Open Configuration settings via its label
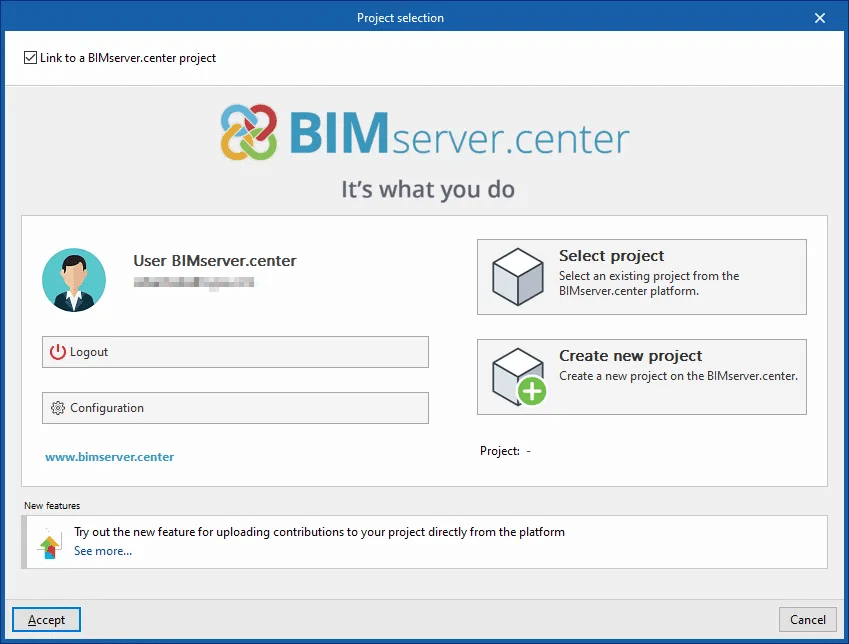 tap(107, 408)
